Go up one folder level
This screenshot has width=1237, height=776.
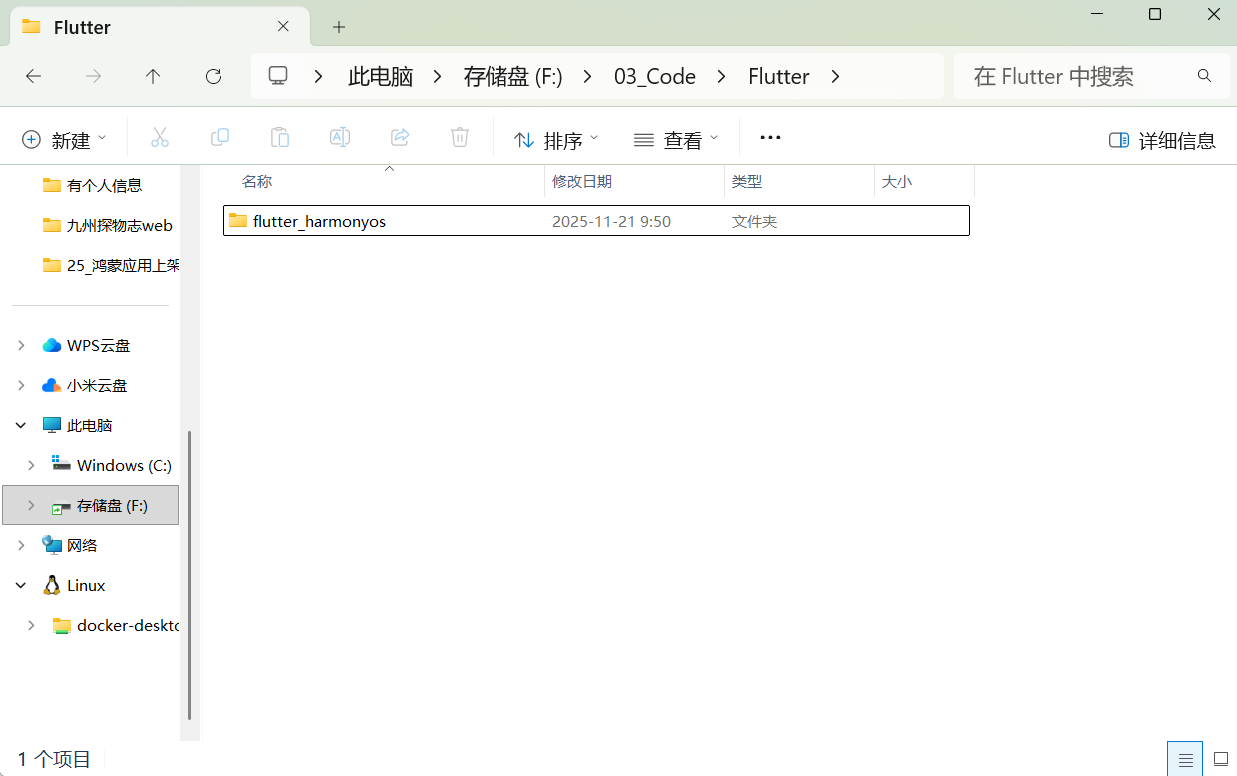point(153,76)
